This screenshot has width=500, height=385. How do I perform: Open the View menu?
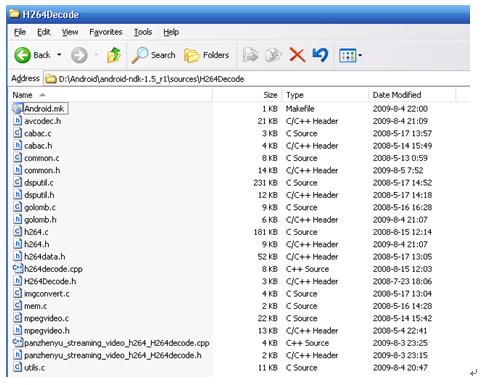70,32
